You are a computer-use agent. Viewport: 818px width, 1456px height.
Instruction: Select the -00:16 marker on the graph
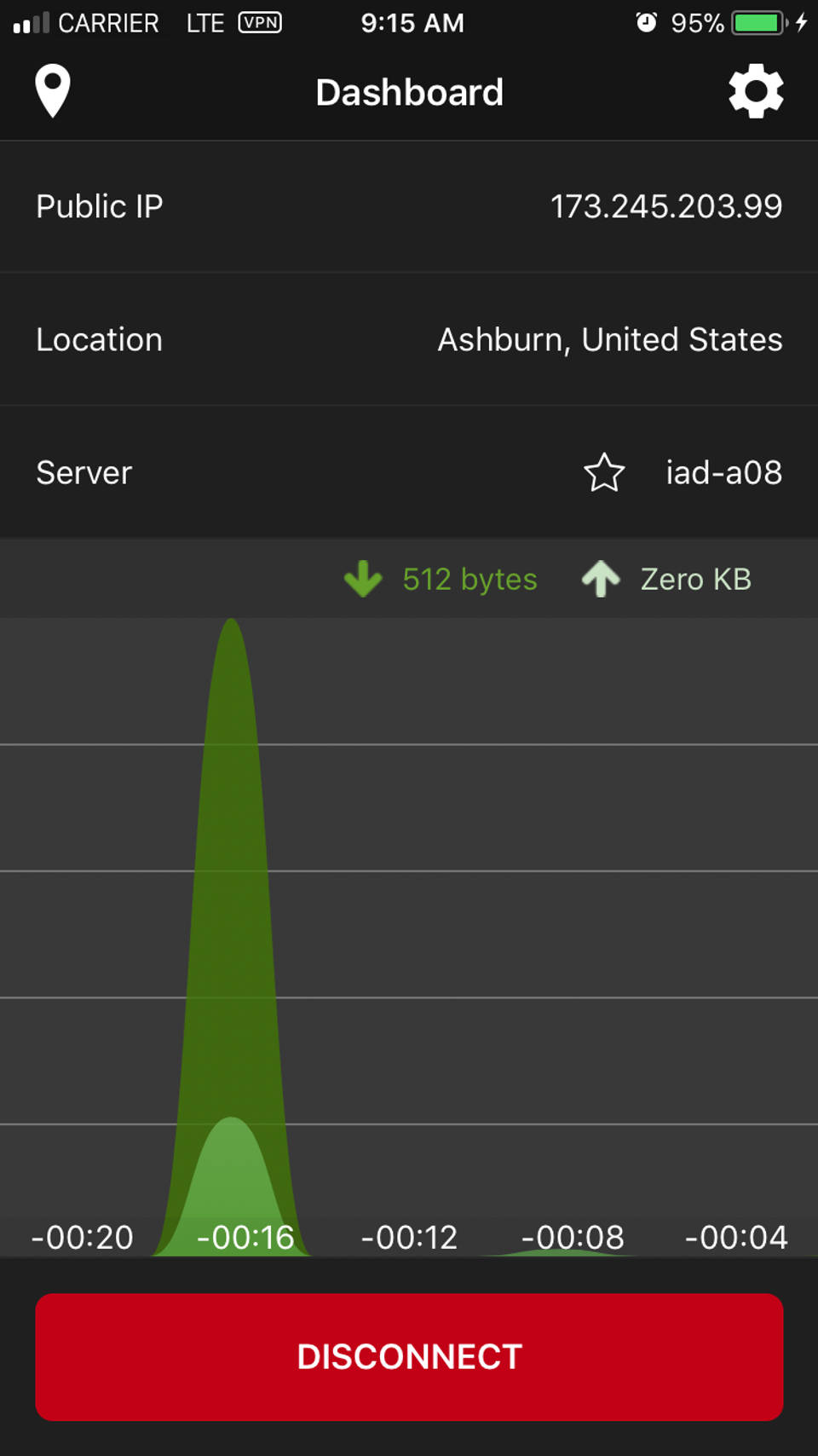245,1237
